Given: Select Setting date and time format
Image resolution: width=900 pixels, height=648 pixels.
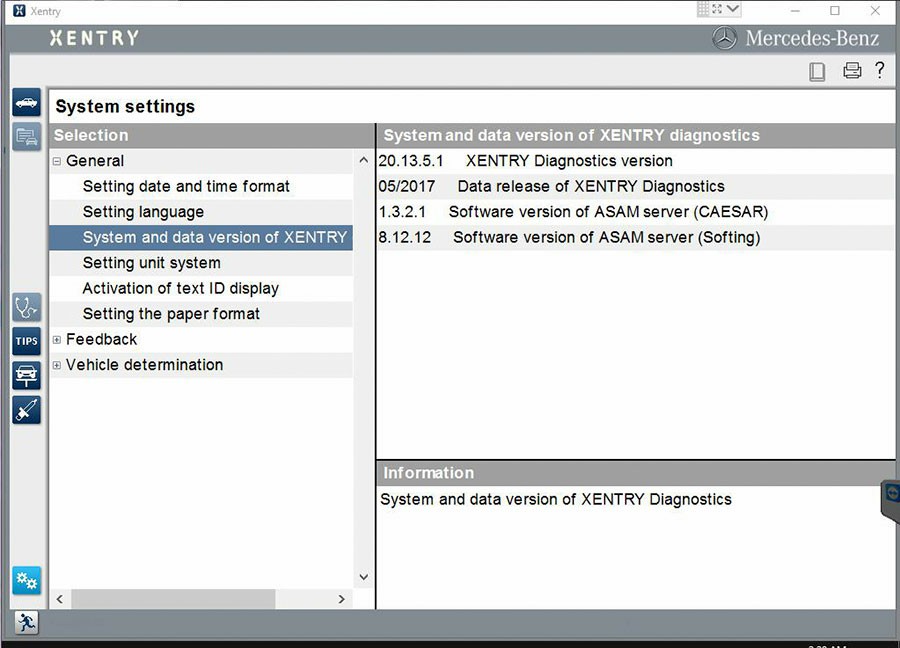Looking at the screenshot, I should point(186,187).
